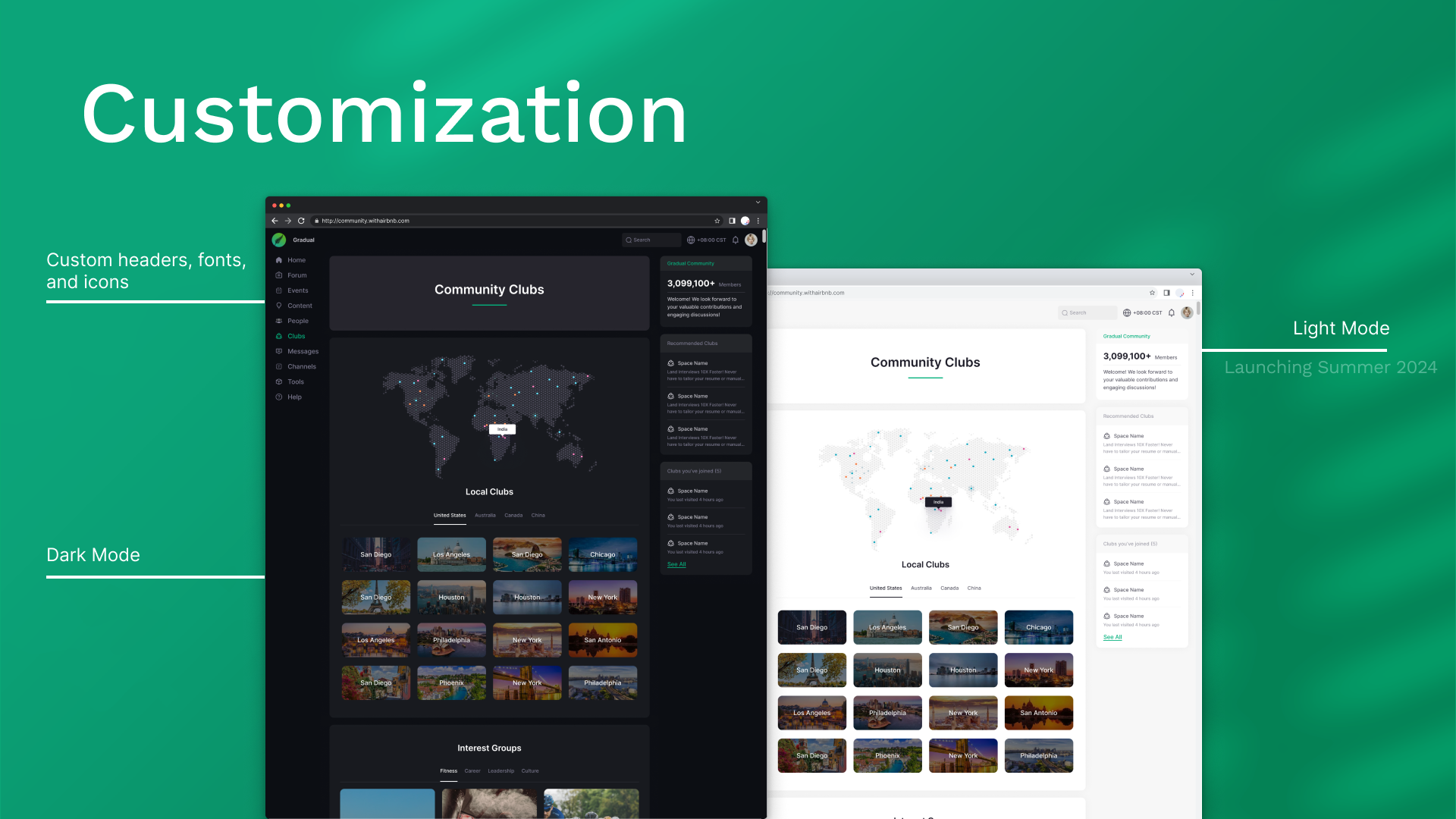Reload the page in dark browser window
1456x819 pixels.
point(301,221)
